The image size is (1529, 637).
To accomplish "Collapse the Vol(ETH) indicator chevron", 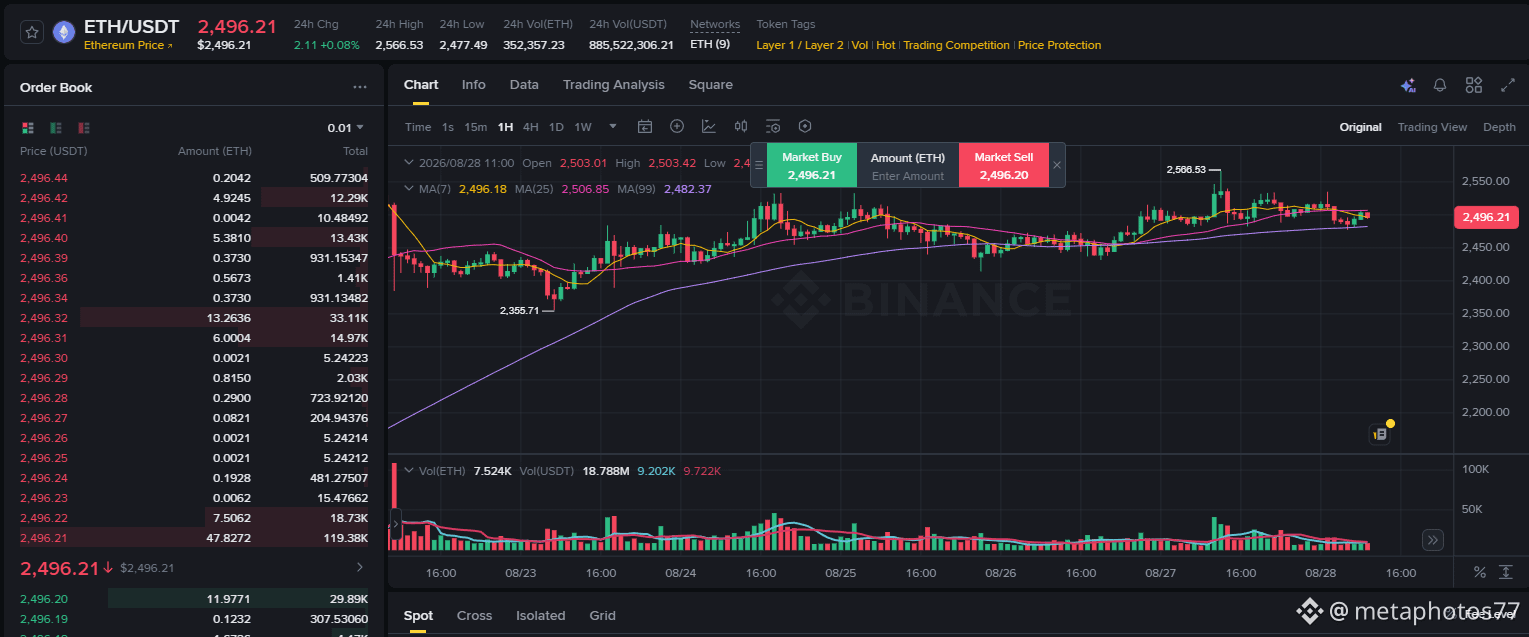I will pyautogui.click(x=408, y=470).
